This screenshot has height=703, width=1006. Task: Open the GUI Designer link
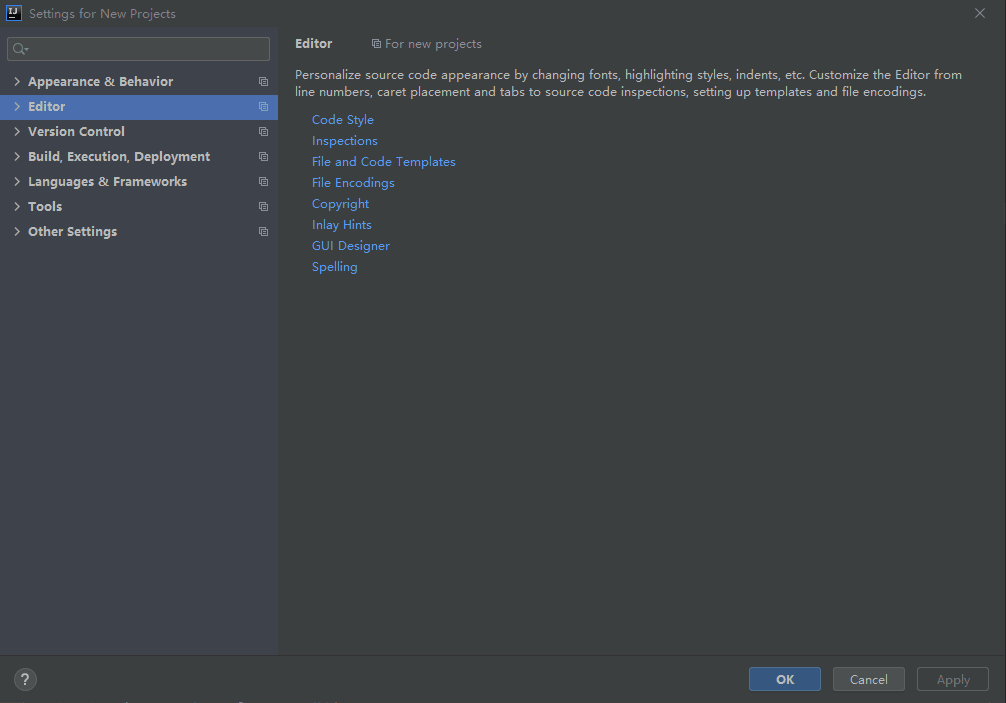[x=350, y=246]
